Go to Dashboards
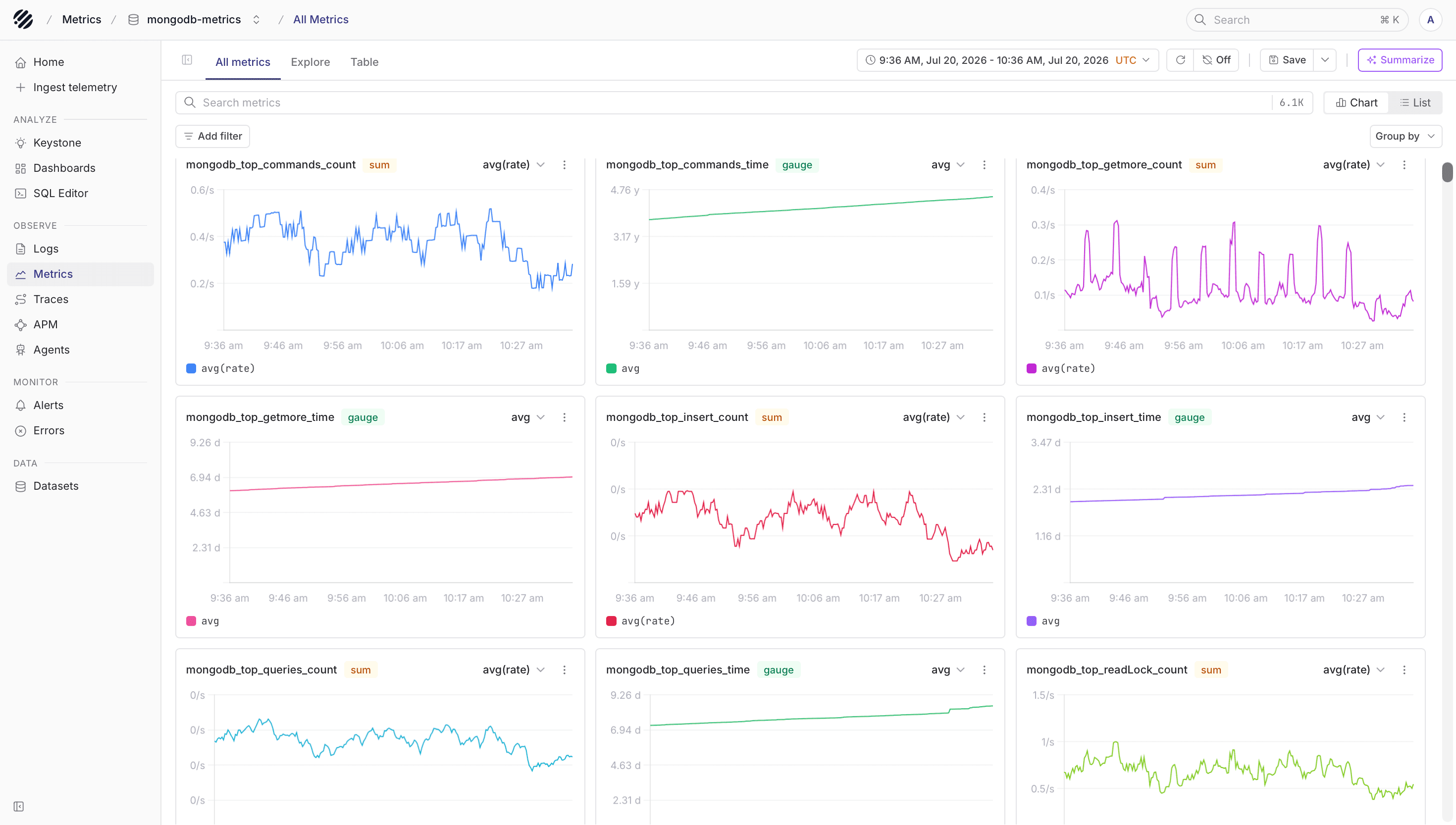The image size is (1456, 825). pyautogui.click(x=80, y=168)
